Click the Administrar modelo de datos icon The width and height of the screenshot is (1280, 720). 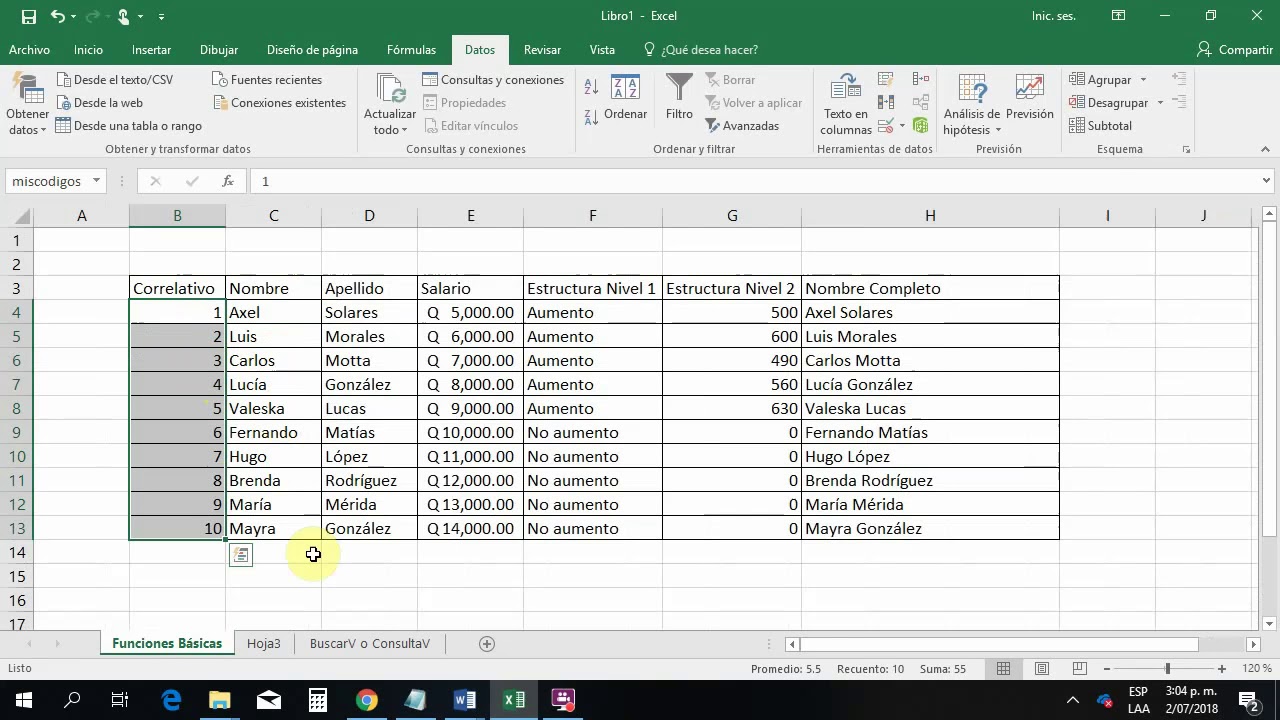[x=921, y=126]
